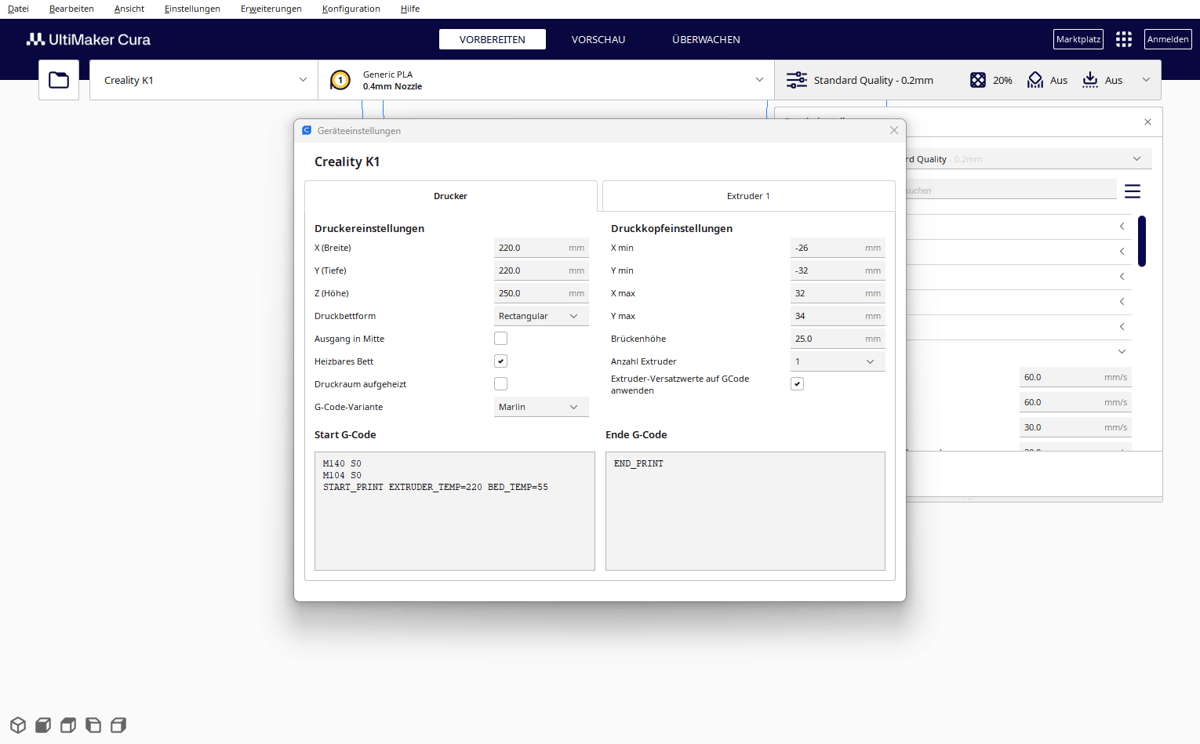Click the settings search field
Image resolution: width=1200 pixels, height=744 pixels.
click(x=1010, y=190)
